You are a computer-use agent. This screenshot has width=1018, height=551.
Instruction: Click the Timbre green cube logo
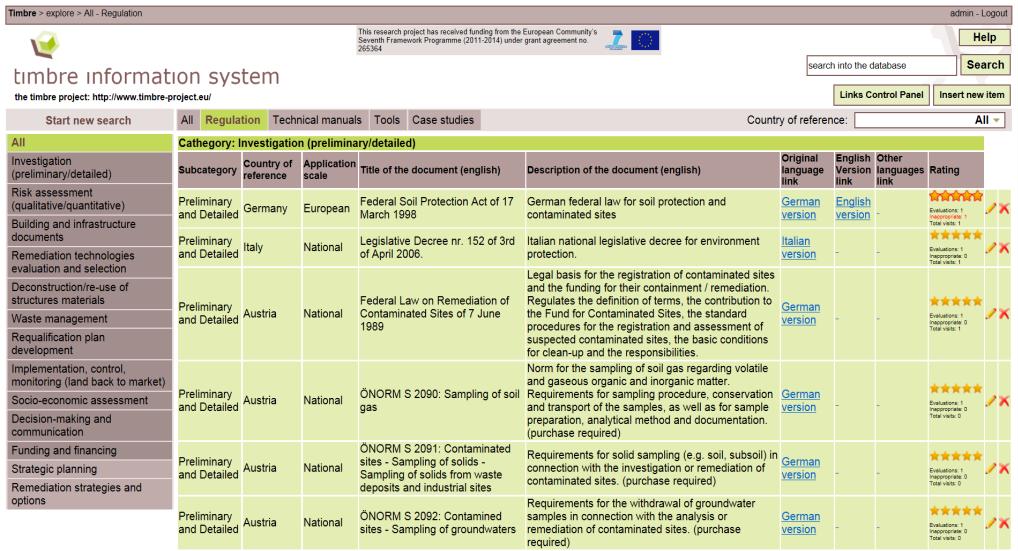[x=45, y=45]
